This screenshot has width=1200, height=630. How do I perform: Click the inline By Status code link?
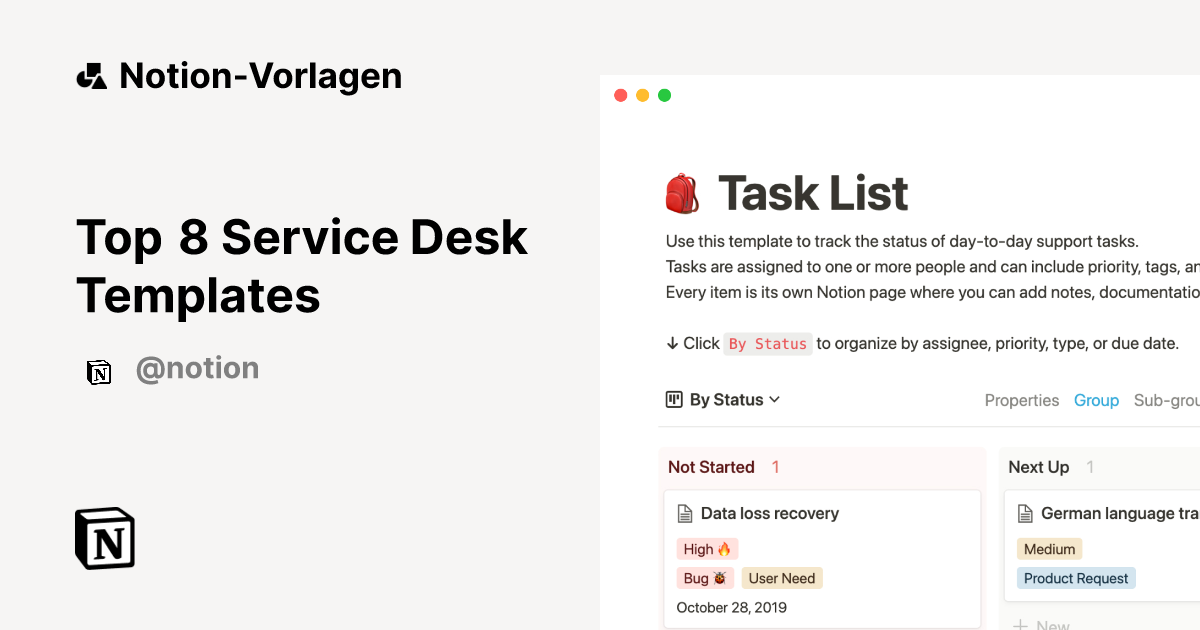click(768, 343)
